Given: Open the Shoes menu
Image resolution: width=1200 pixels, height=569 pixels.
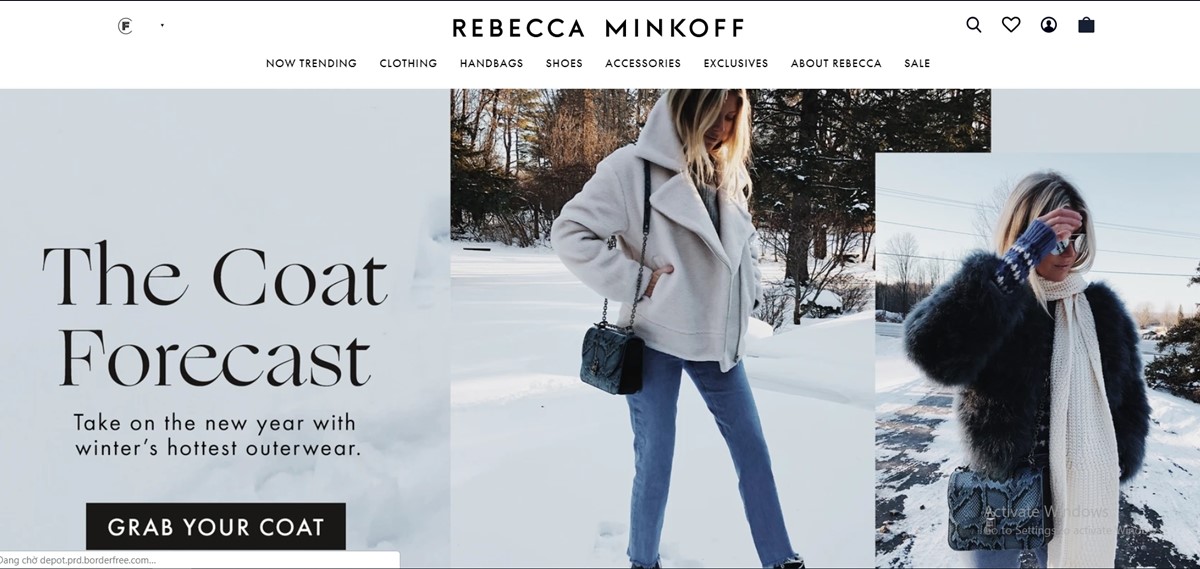Looking at the screenshot, I should (x=564, y=63).
